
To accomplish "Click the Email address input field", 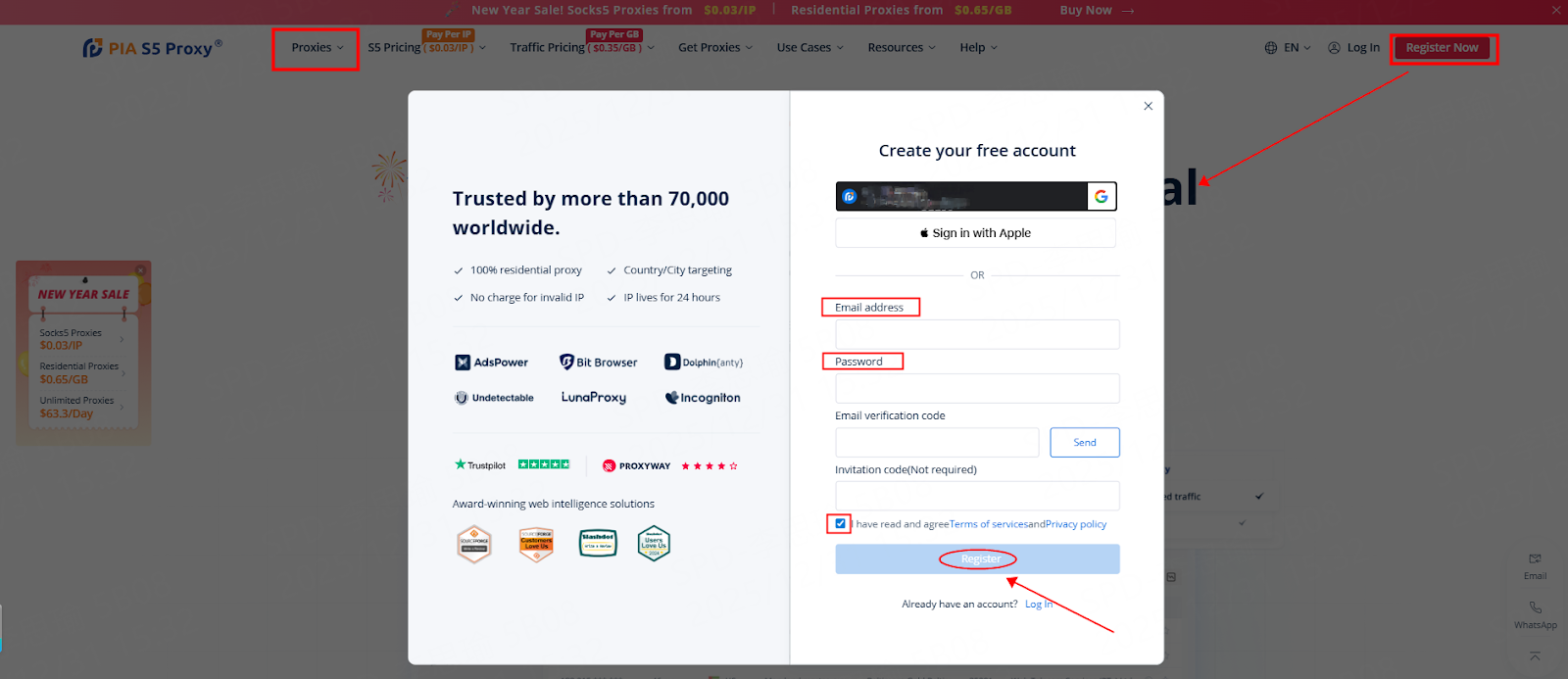I will 977,335.
